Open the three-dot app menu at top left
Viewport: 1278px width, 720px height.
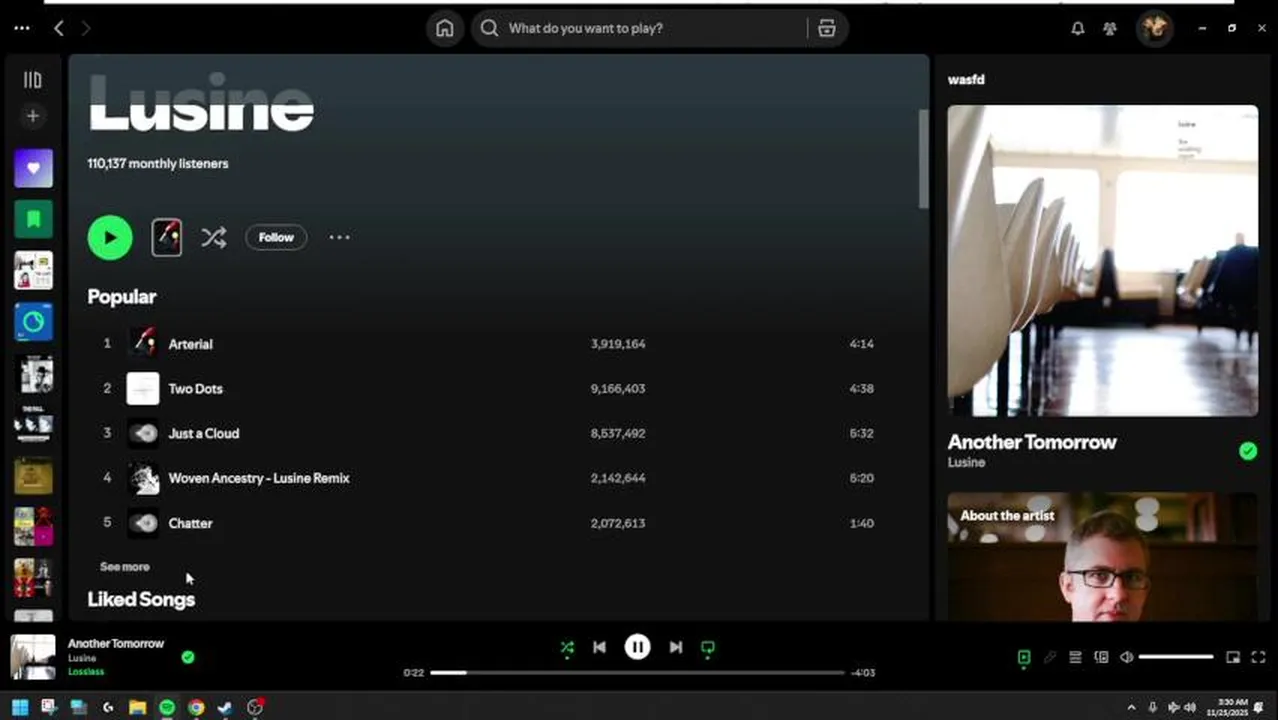[x=22, y=28]
